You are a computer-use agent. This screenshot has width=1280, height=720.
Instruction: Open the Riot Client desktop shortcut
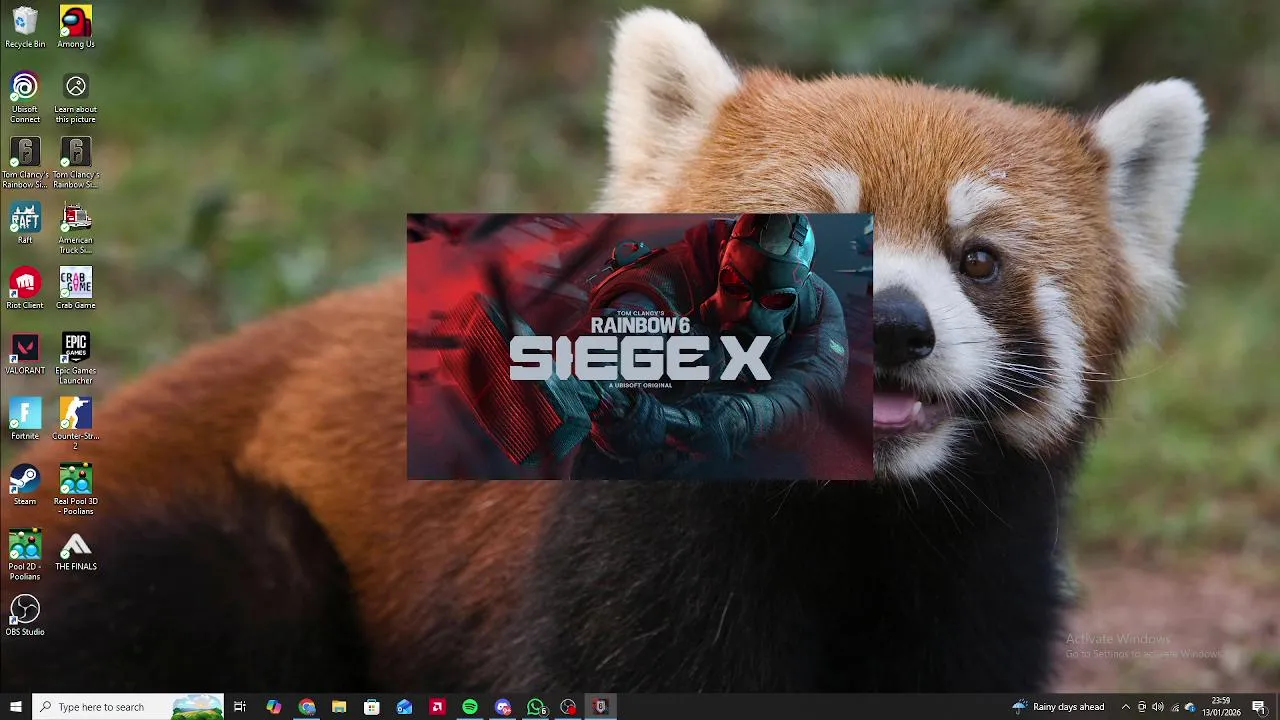click(x=25, y=288)
